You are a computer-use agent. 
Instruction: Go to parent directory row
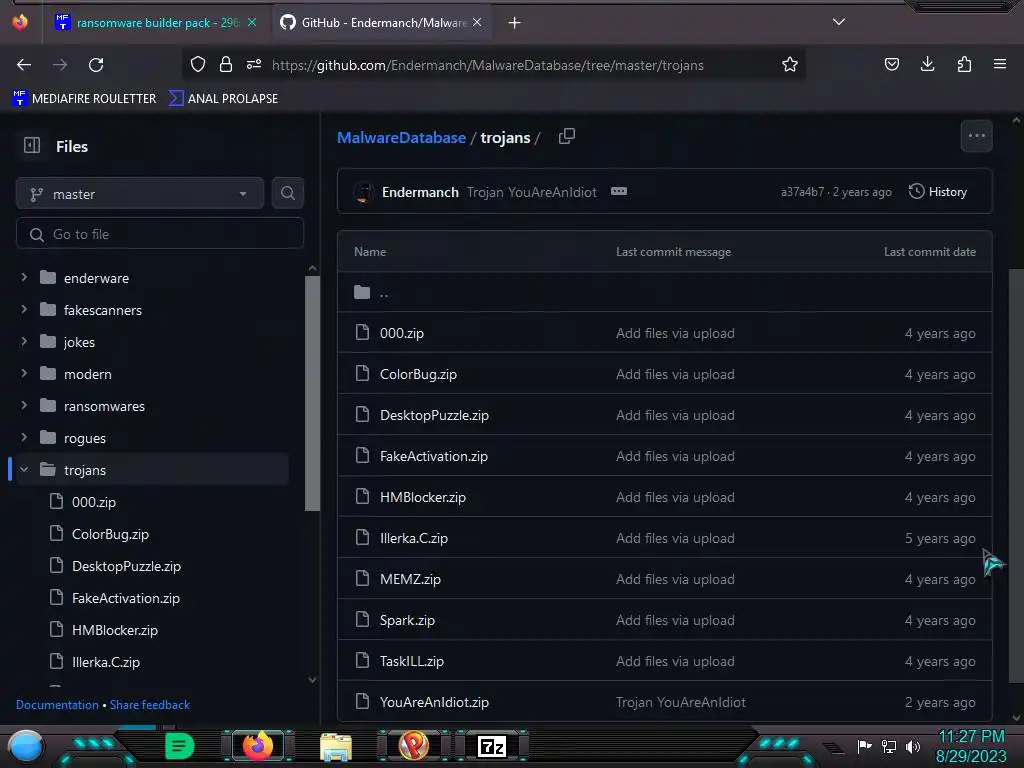coord(665,292)
